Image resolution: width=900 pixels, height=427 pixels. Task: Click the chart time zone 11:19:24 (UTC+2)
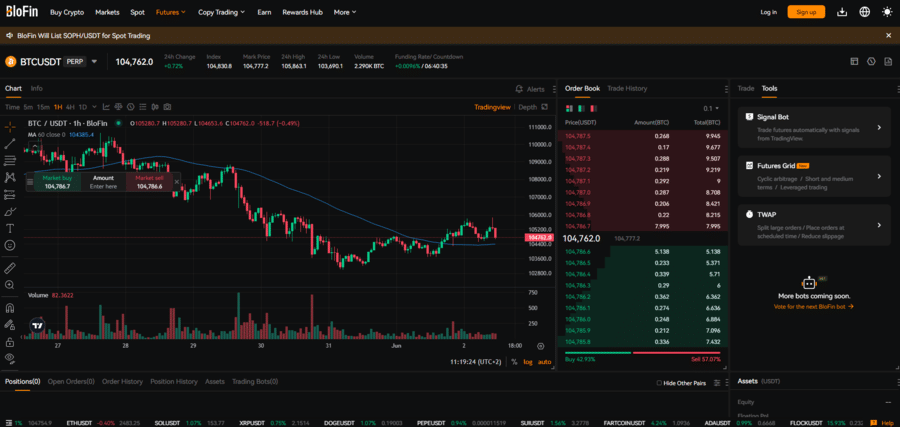pyautogui.click(x=475, y=362)
